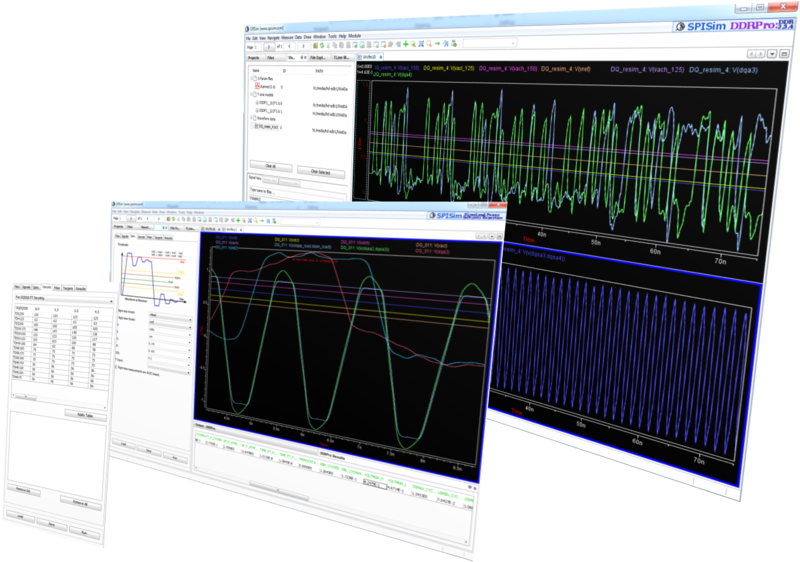Open the Window menu in top window
Screen dimensions: 800x562
click(320, 37)
